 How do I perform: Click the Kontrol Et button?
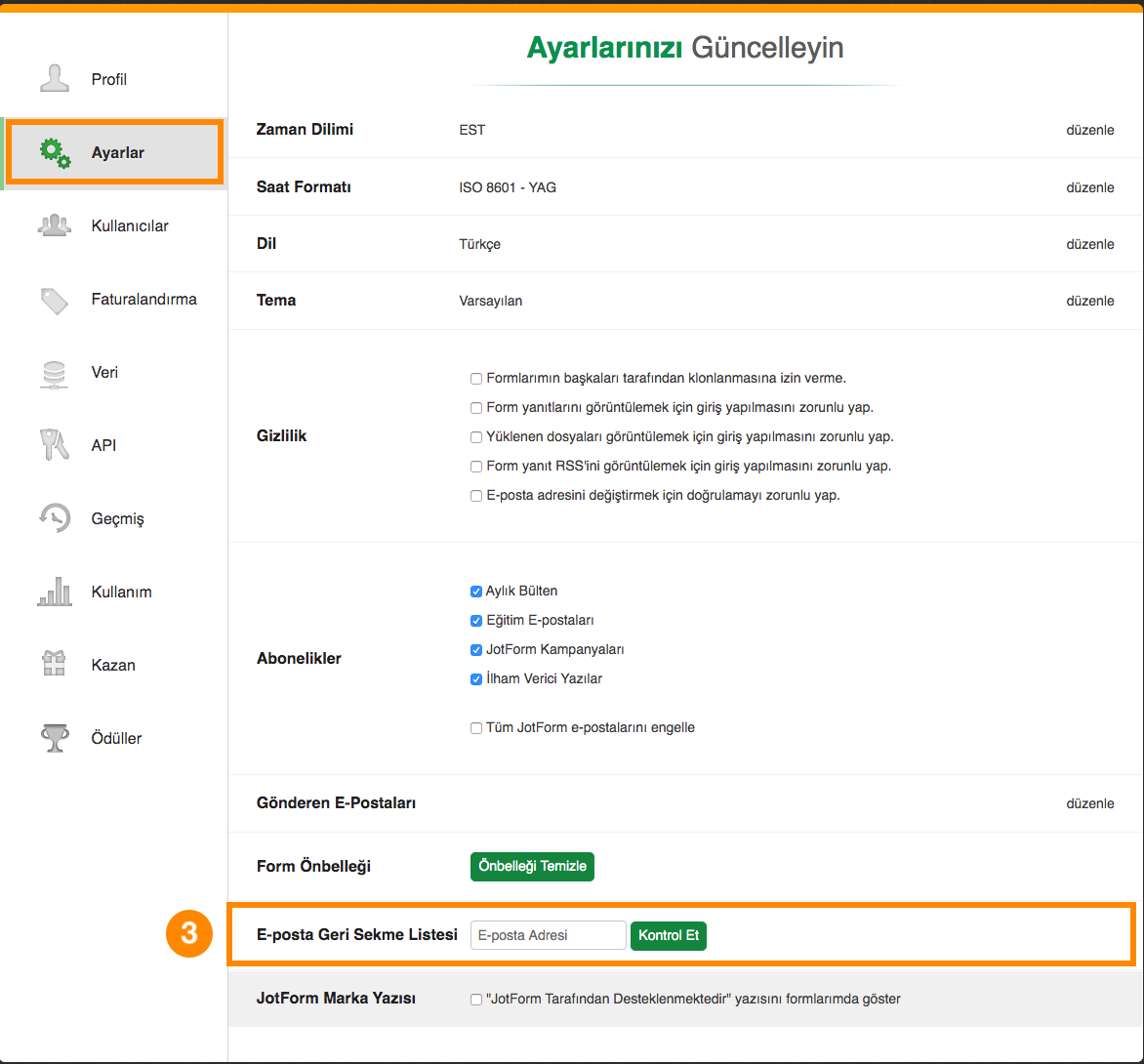[x=669, y=935]
